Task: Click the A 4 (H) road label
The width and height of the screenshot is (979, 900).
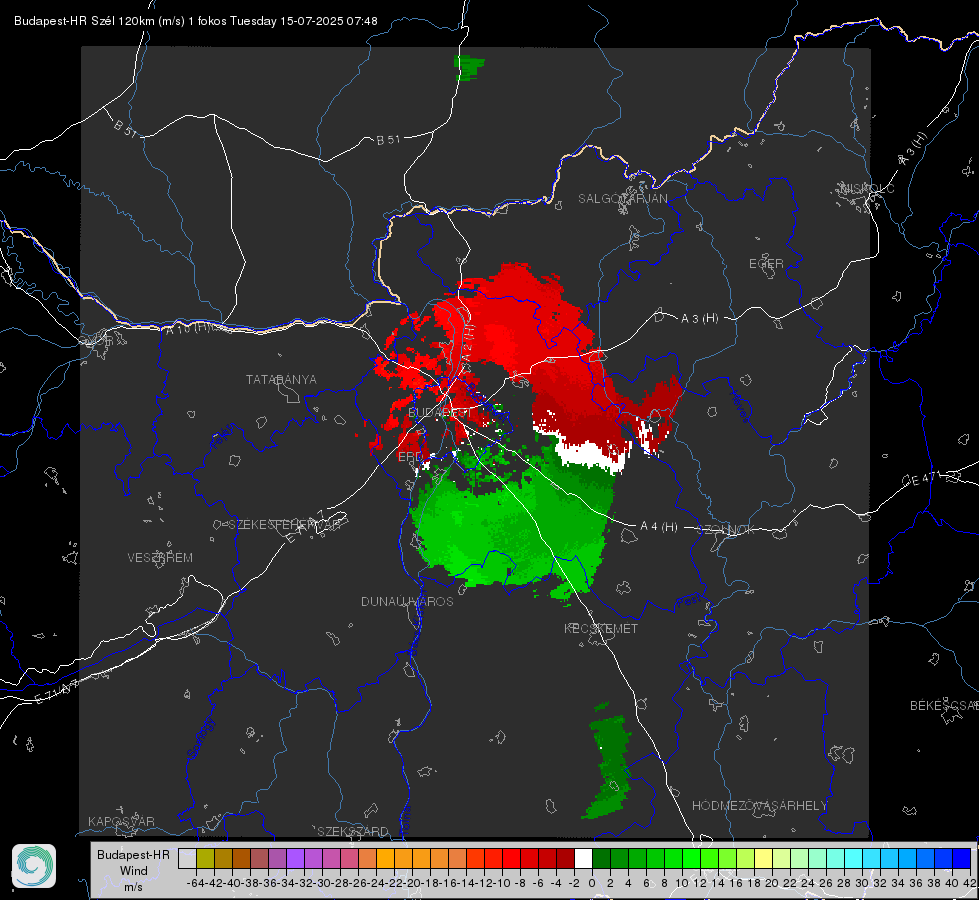Action: pyautogui.click(x=659, y=527)
